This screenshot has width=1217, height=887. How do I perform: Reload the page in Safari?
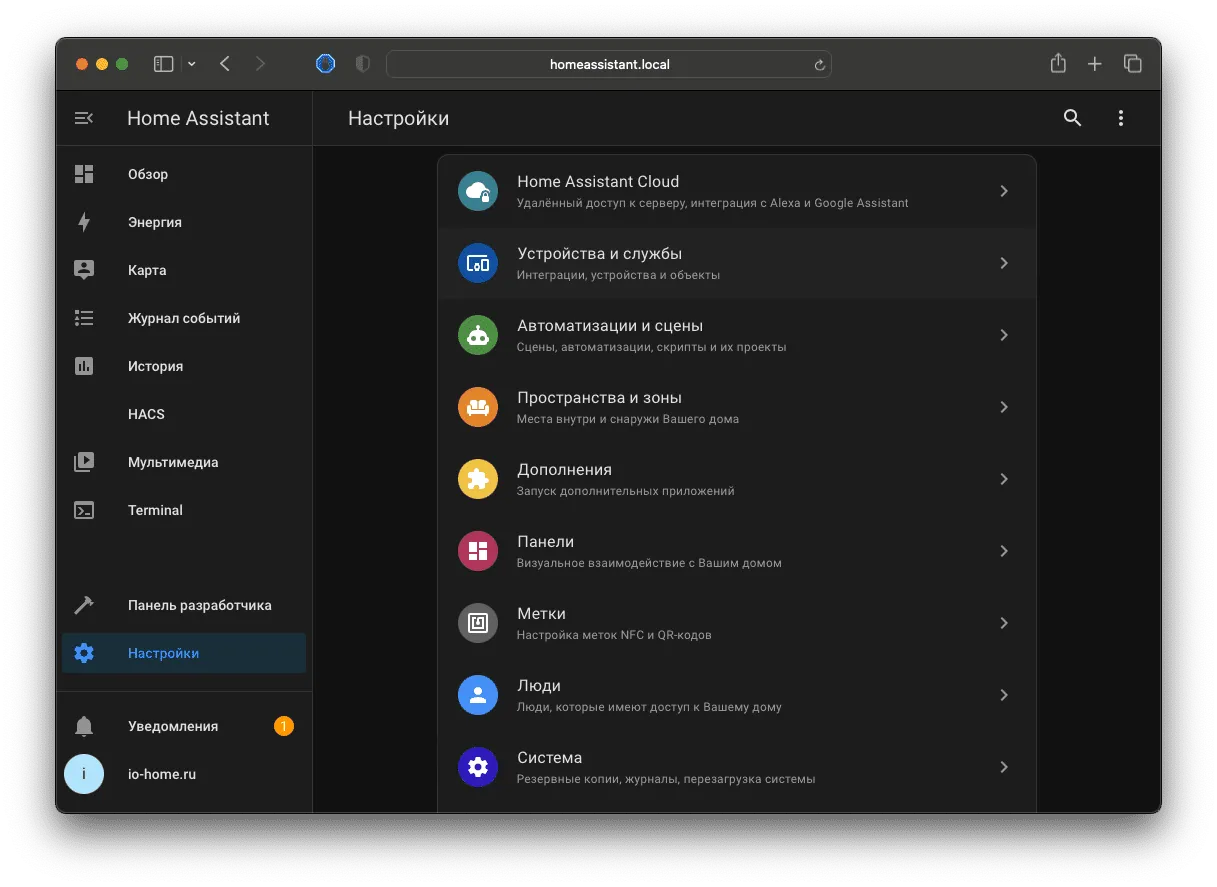tap(819, 65)
